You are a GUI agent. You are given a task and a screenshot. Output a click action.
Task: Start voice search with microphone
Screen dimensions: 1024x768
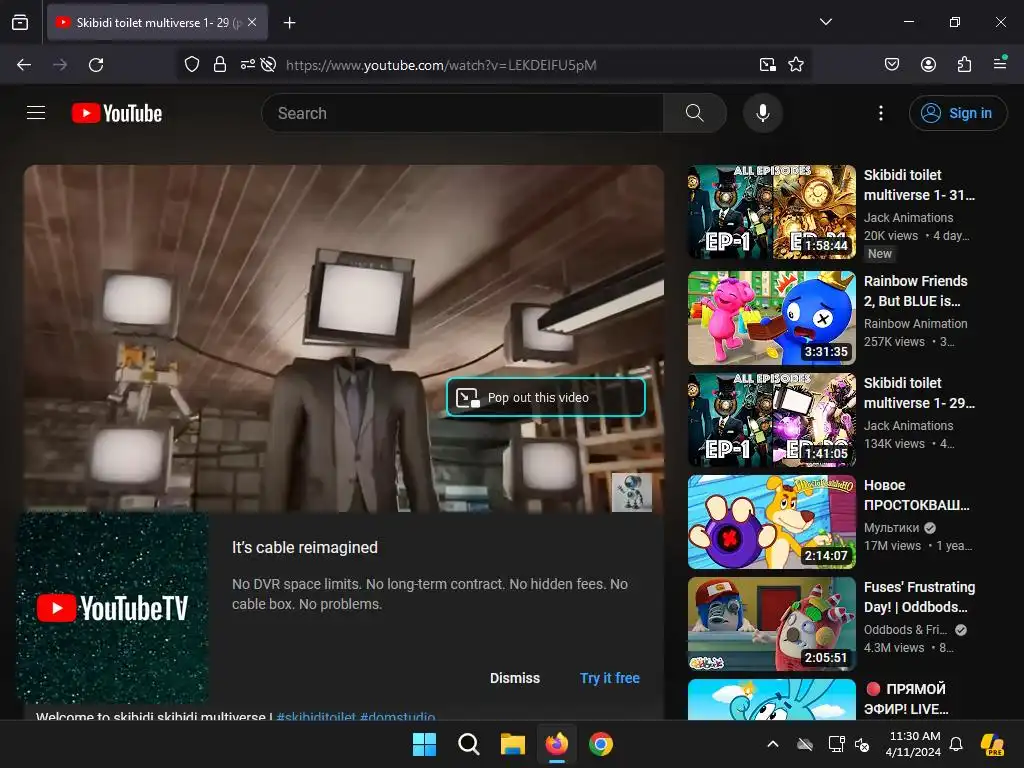[x=763, y=113]
